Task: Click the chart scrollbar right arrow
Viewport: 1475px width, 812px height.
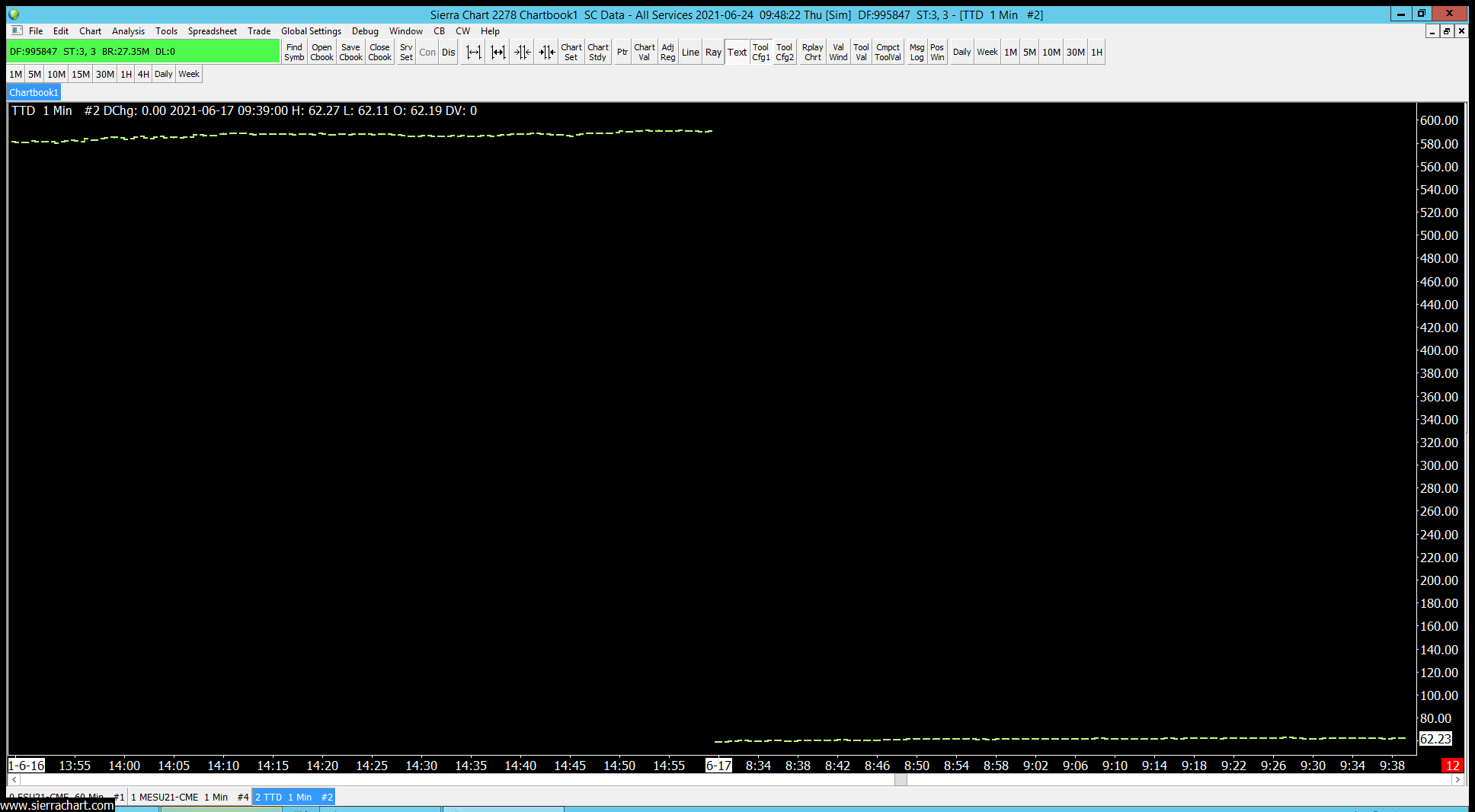Action: point(1457,779)
